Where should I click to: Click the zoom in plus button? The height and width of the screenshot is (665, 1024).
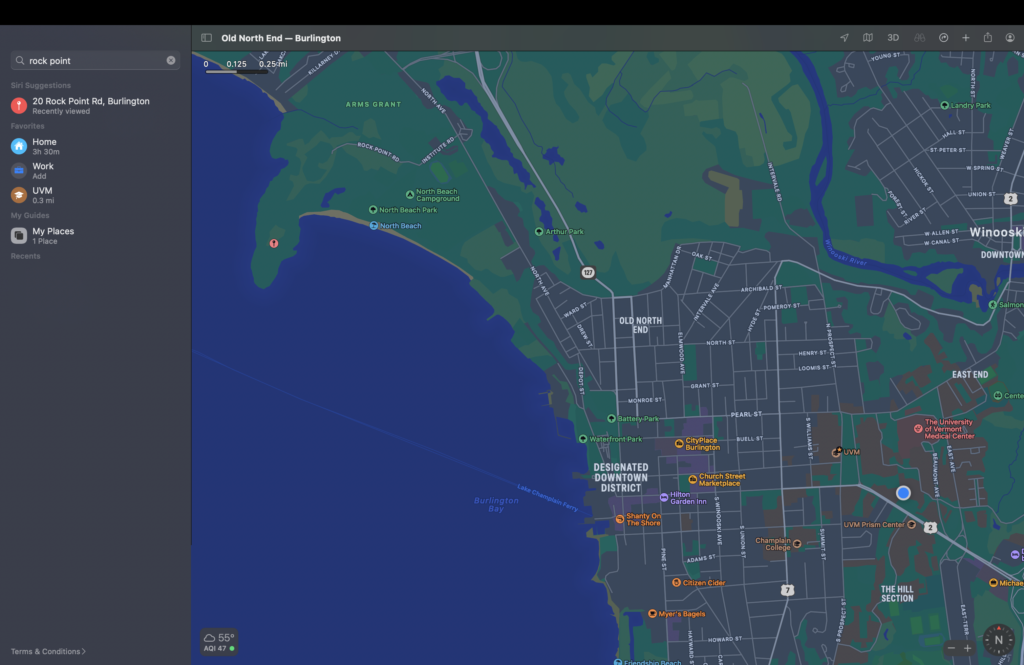coord(967,648)
